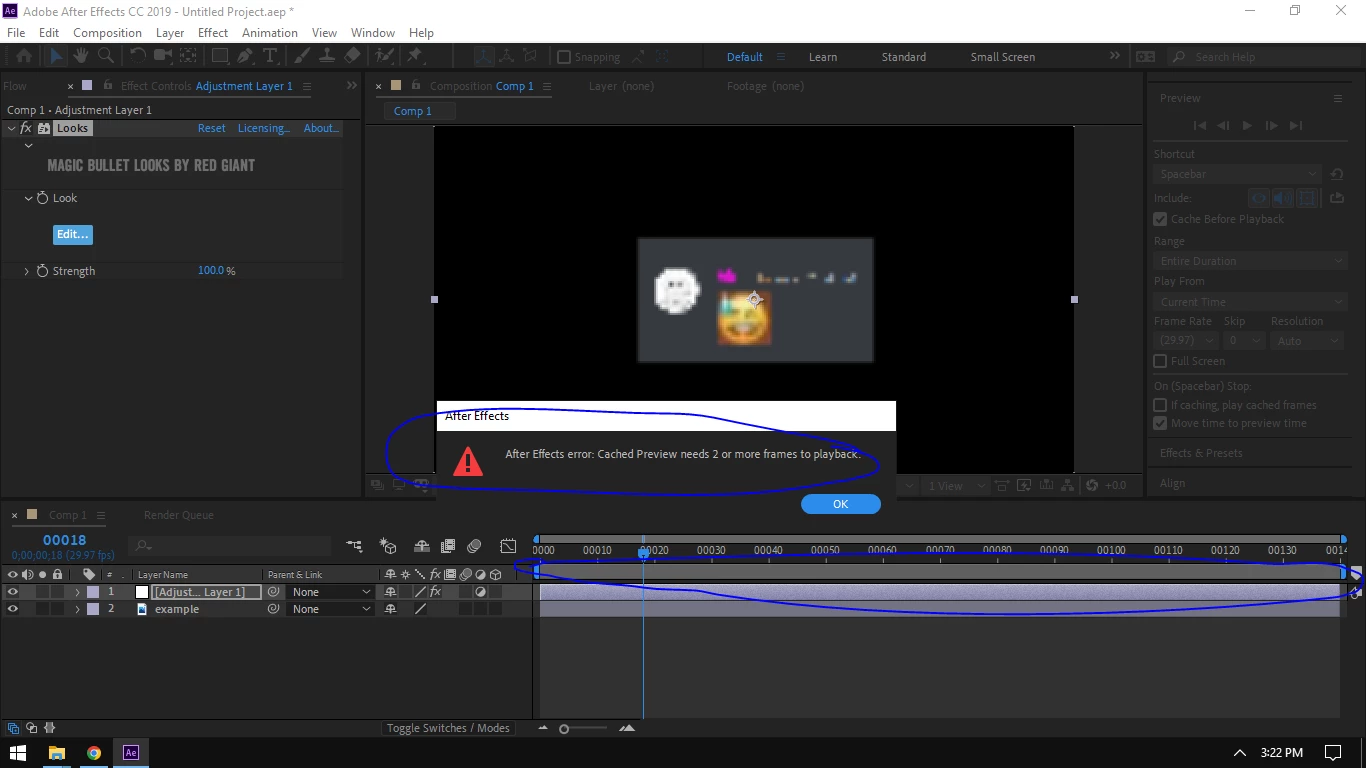Image resolution: width=1366 pixels, height=768 pixels.
Task: Click the timeline zoom slider handle
Action: point(564,729)
